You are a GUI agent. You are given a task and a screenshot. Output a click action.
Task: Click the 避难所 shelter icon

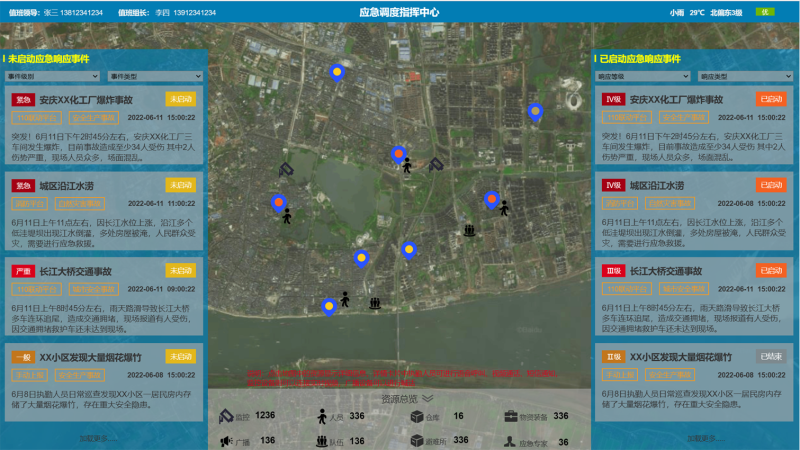[417, 440]
